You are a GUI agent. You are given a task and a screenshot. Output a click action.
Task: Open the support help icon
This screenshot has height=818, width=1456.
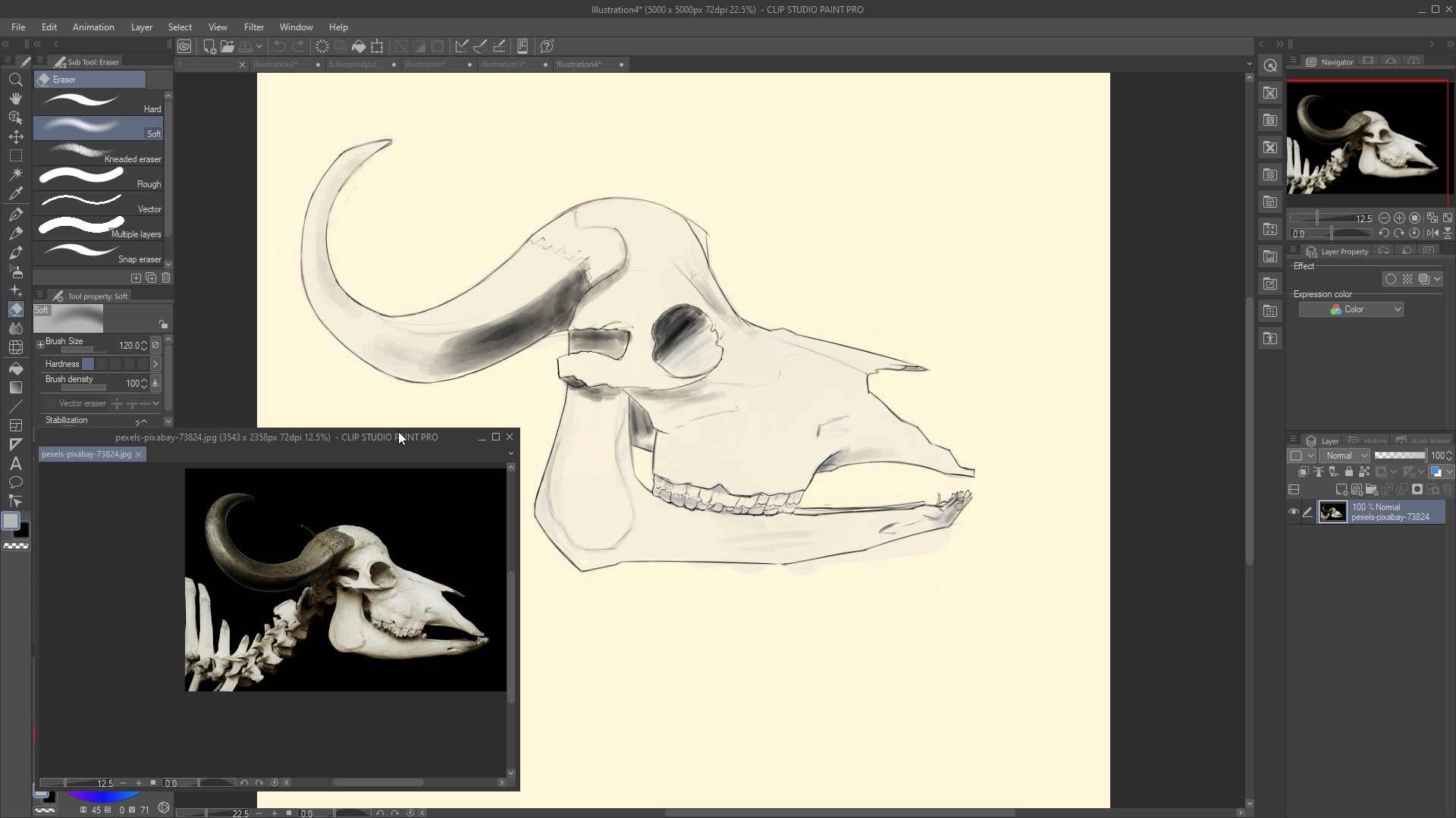(547, 46)
